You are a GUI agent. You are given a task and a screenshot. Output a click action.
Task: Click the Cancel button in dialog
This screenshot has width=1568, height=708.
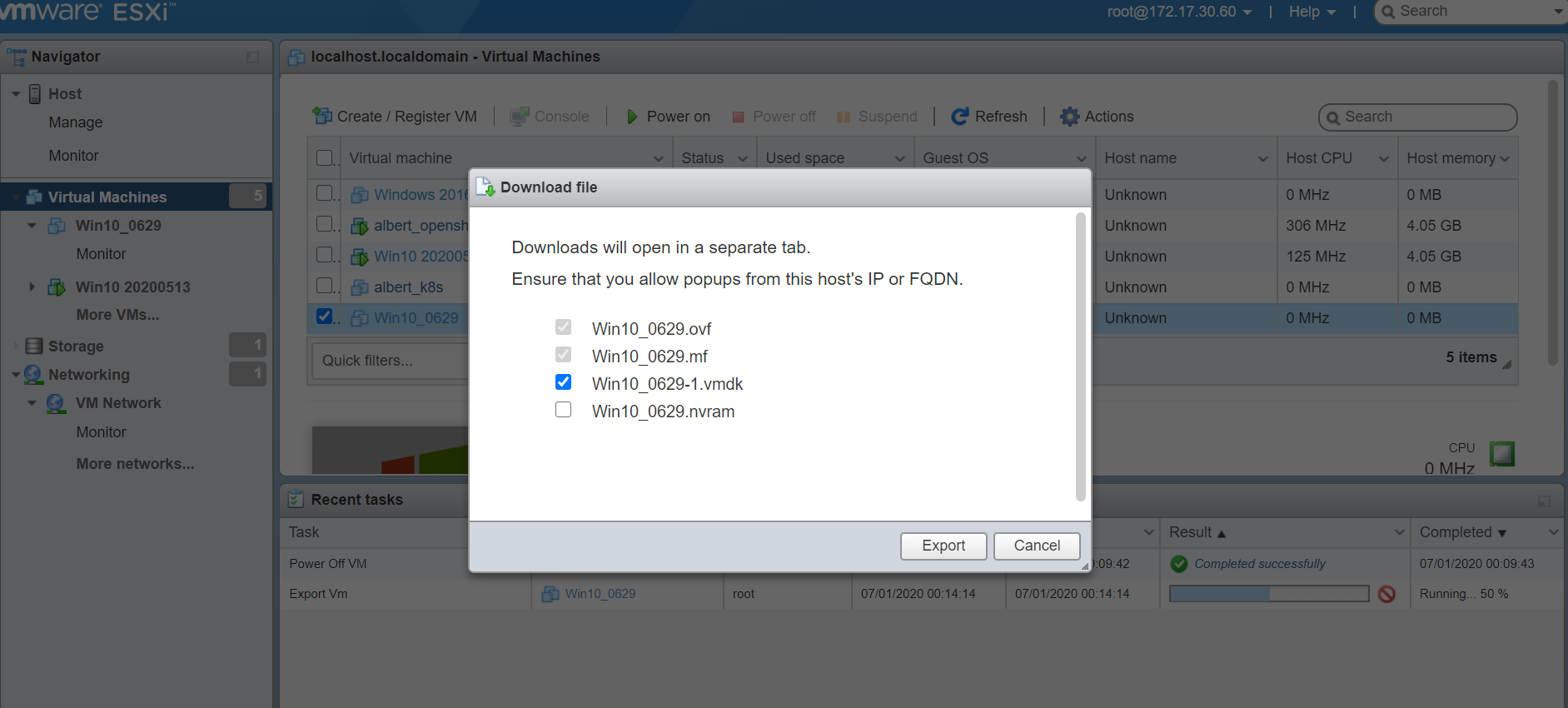coord(1037,546)
